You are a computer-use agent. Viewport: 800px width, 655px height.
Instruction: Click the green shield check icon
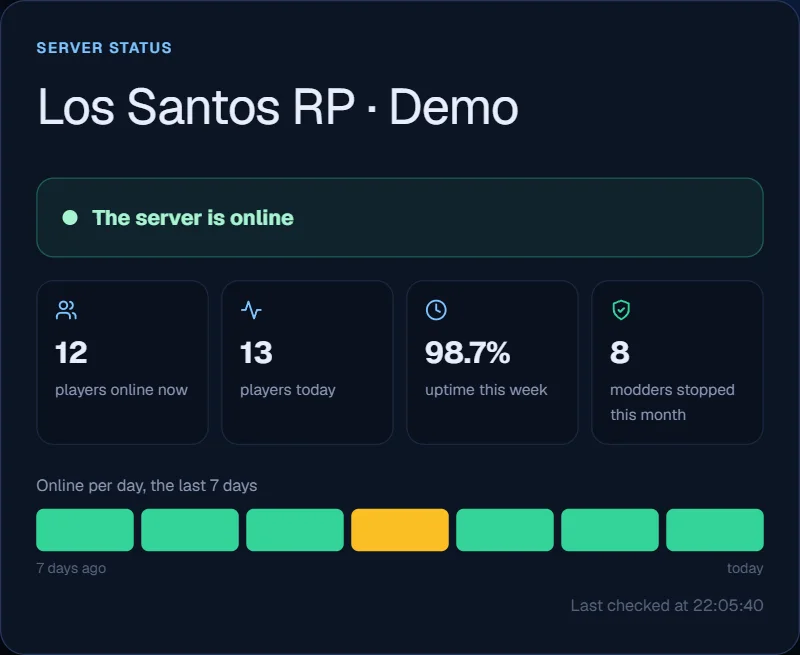pos(621,310)
